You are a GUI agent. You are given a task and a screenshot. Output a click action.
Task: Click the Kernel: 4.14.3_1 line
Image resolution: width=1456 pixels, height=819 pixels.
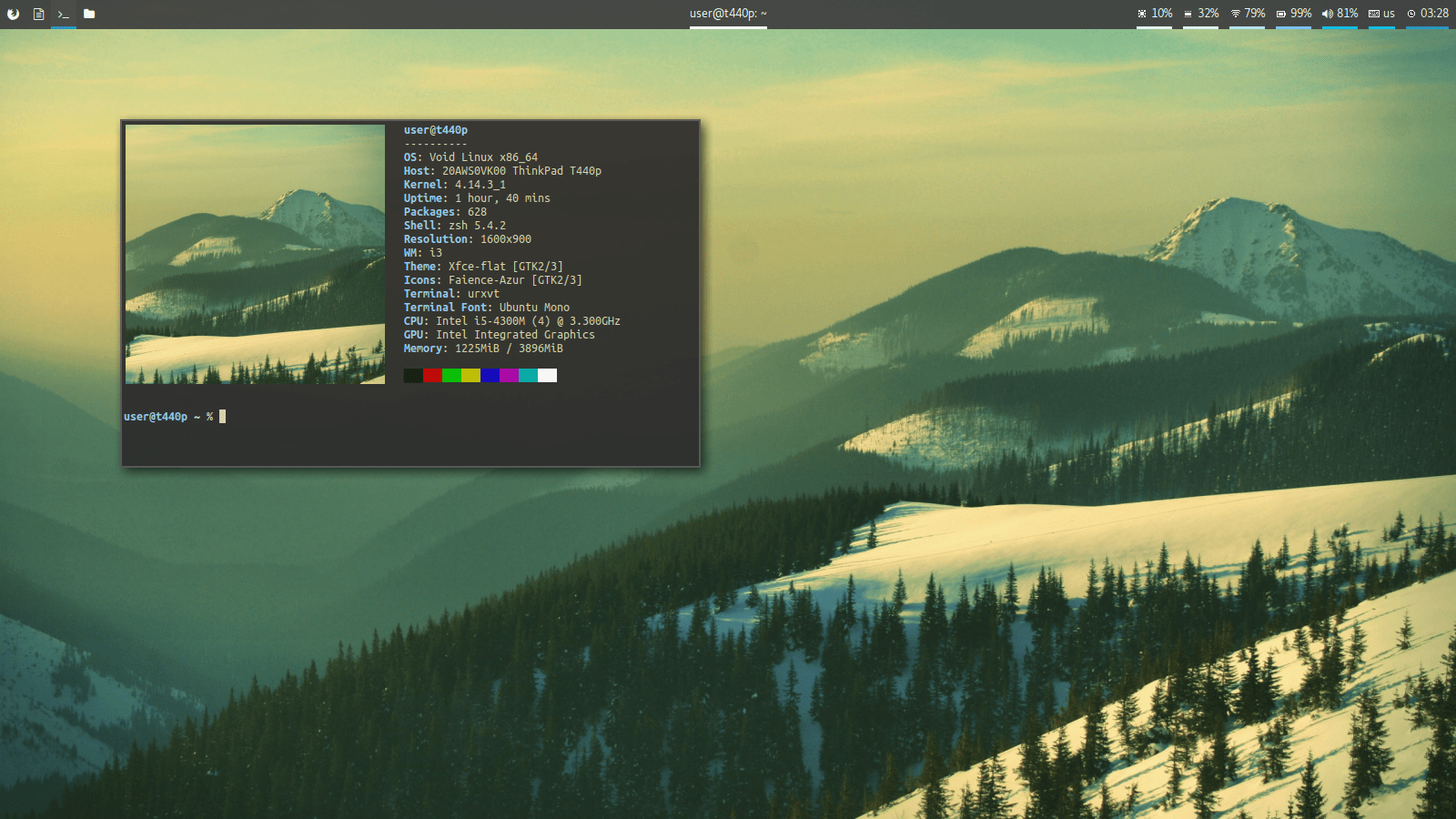[455, 185]
